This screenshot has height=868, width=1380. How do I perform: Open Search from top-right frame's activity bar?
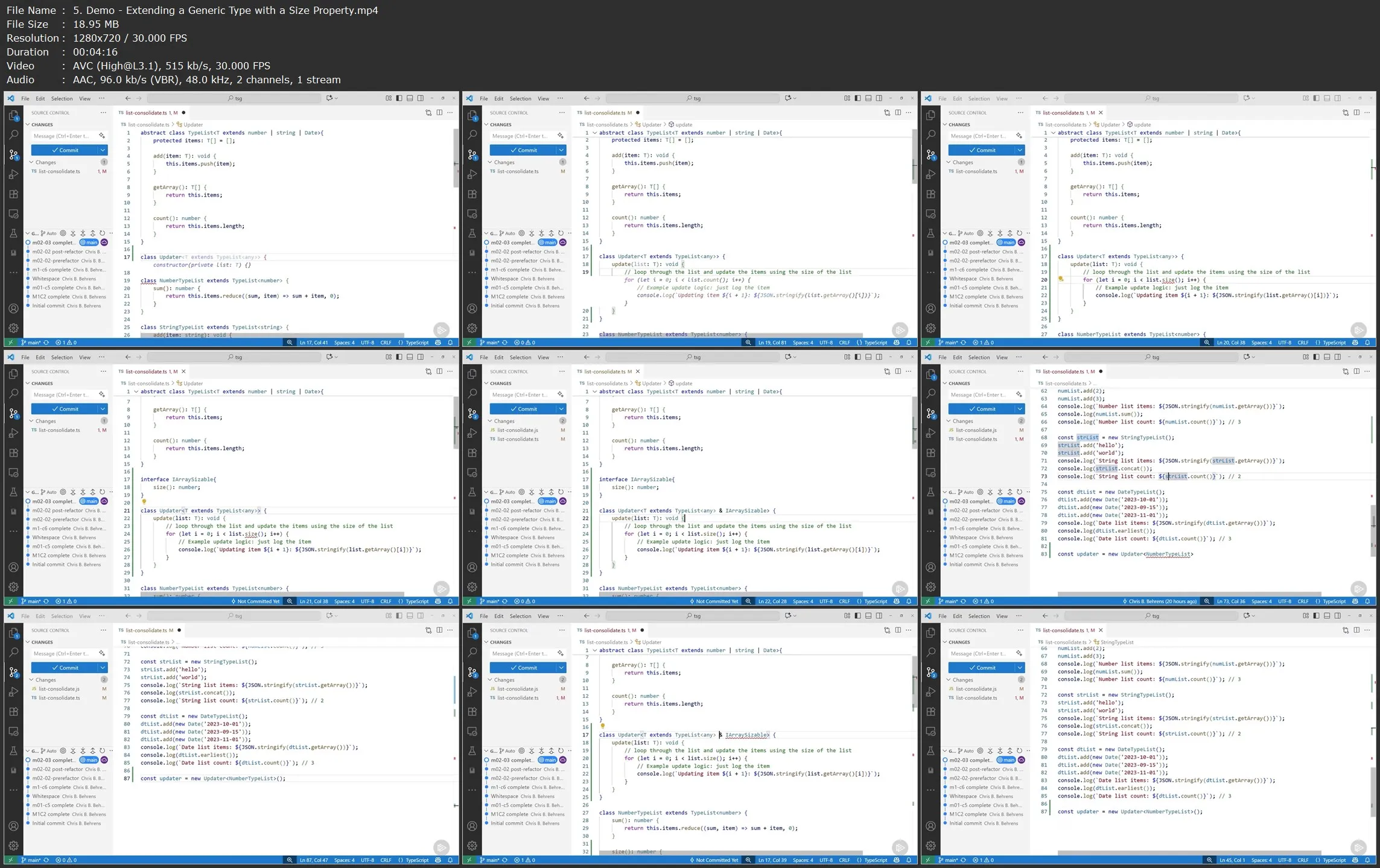click(931, 135)
